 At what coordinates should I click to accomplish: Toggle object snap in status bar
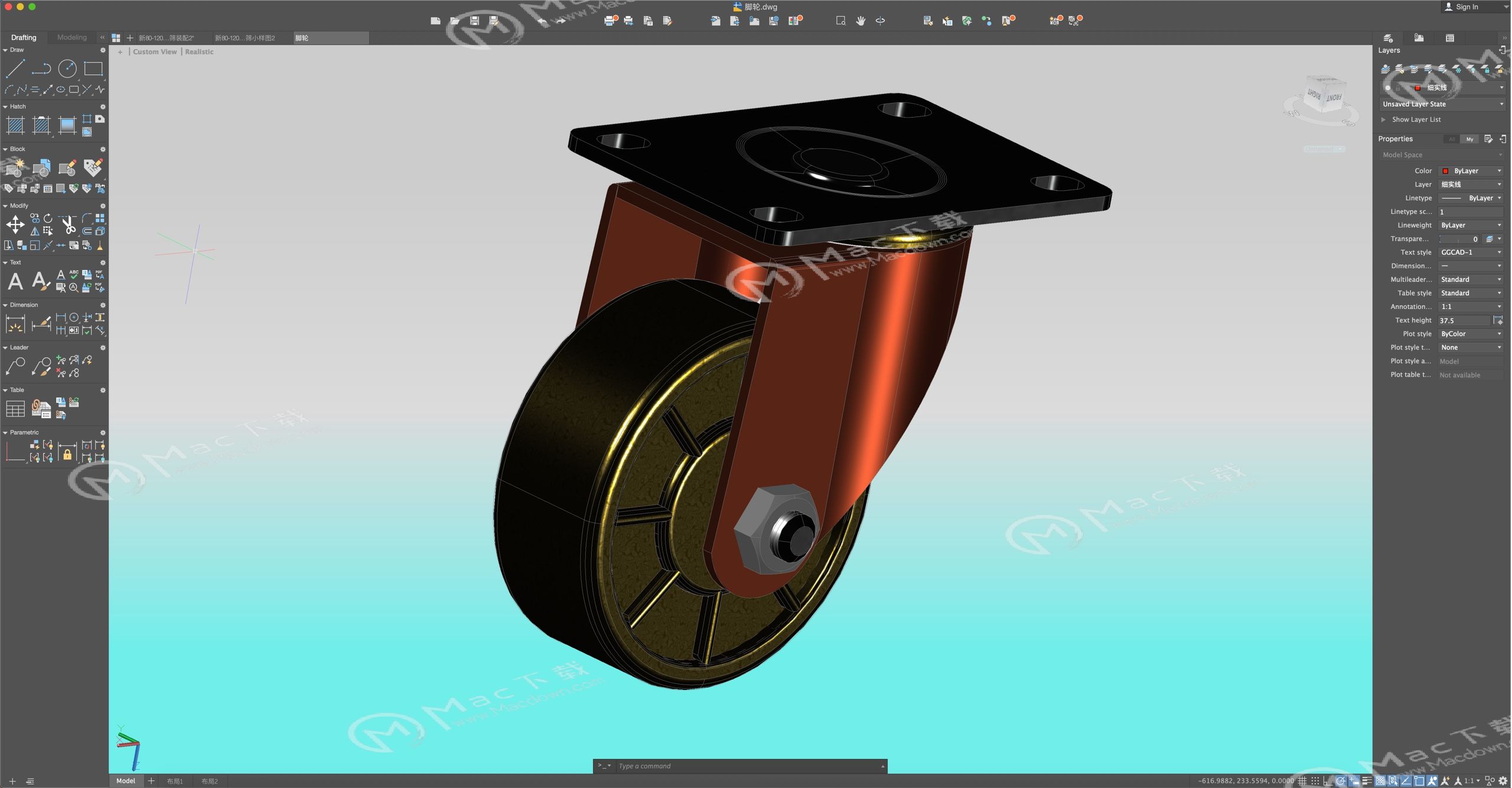pos(1419,781)
